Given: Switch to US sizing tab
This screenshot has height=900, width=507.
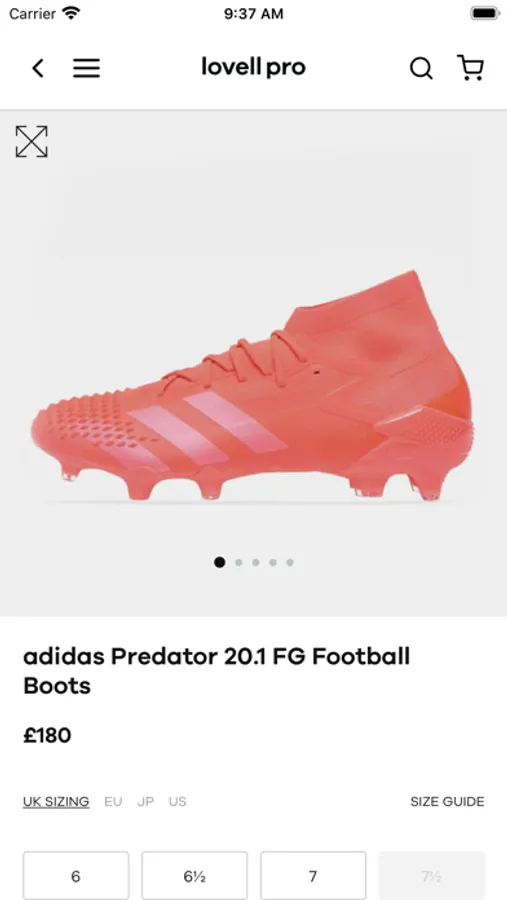Looking at the screenshot, I should [177, 801].
